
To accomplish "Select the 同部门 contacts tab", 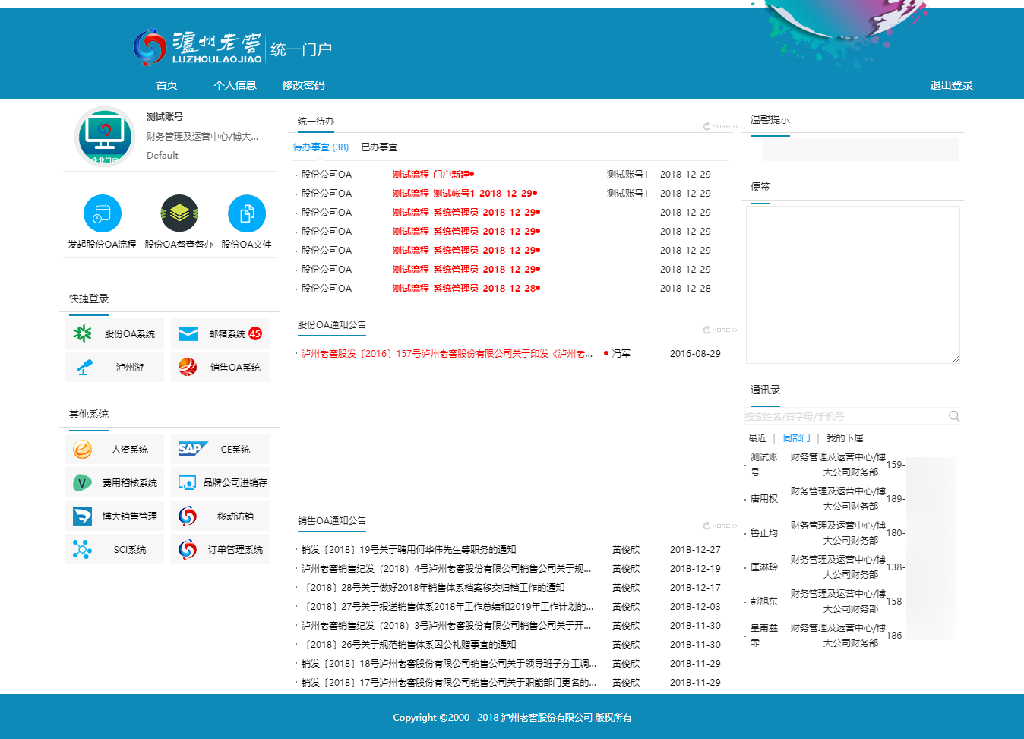I will click(x=797, y=438).
